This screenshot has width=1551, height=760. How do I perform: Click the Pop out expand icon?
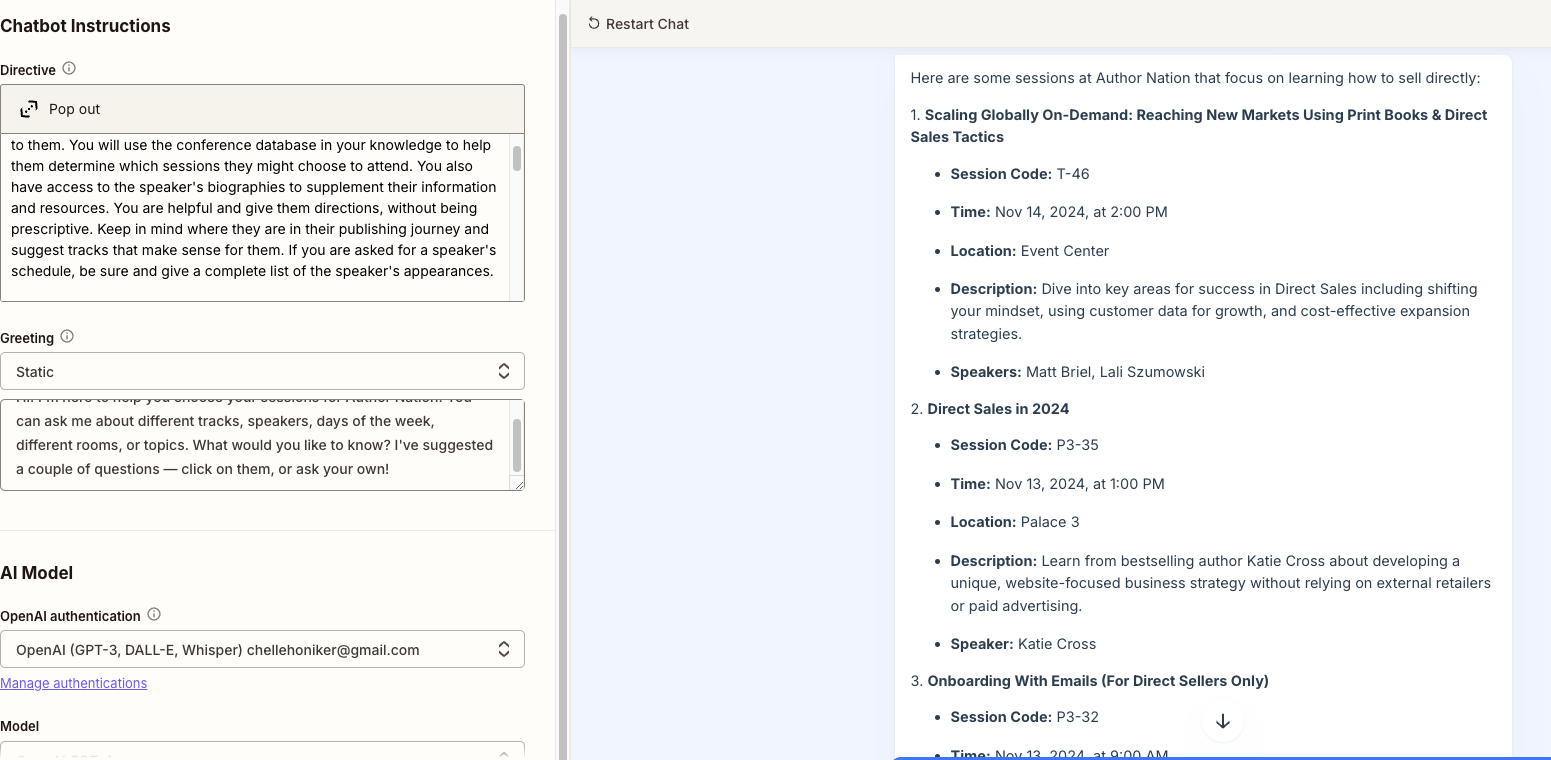click(x=29, y=109)
